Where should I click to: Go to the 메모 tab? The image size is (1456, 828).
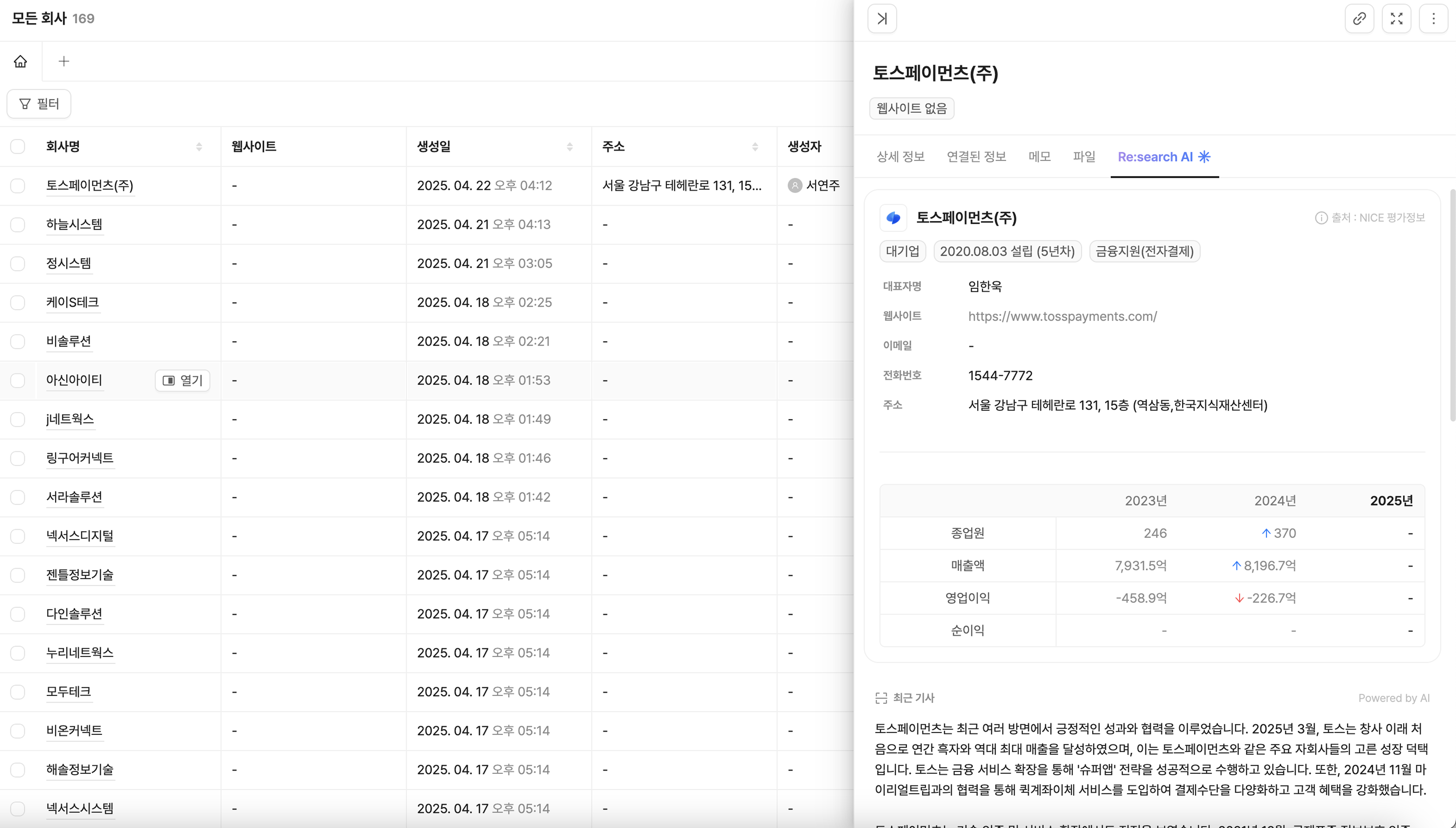[x=1040, y=157]
